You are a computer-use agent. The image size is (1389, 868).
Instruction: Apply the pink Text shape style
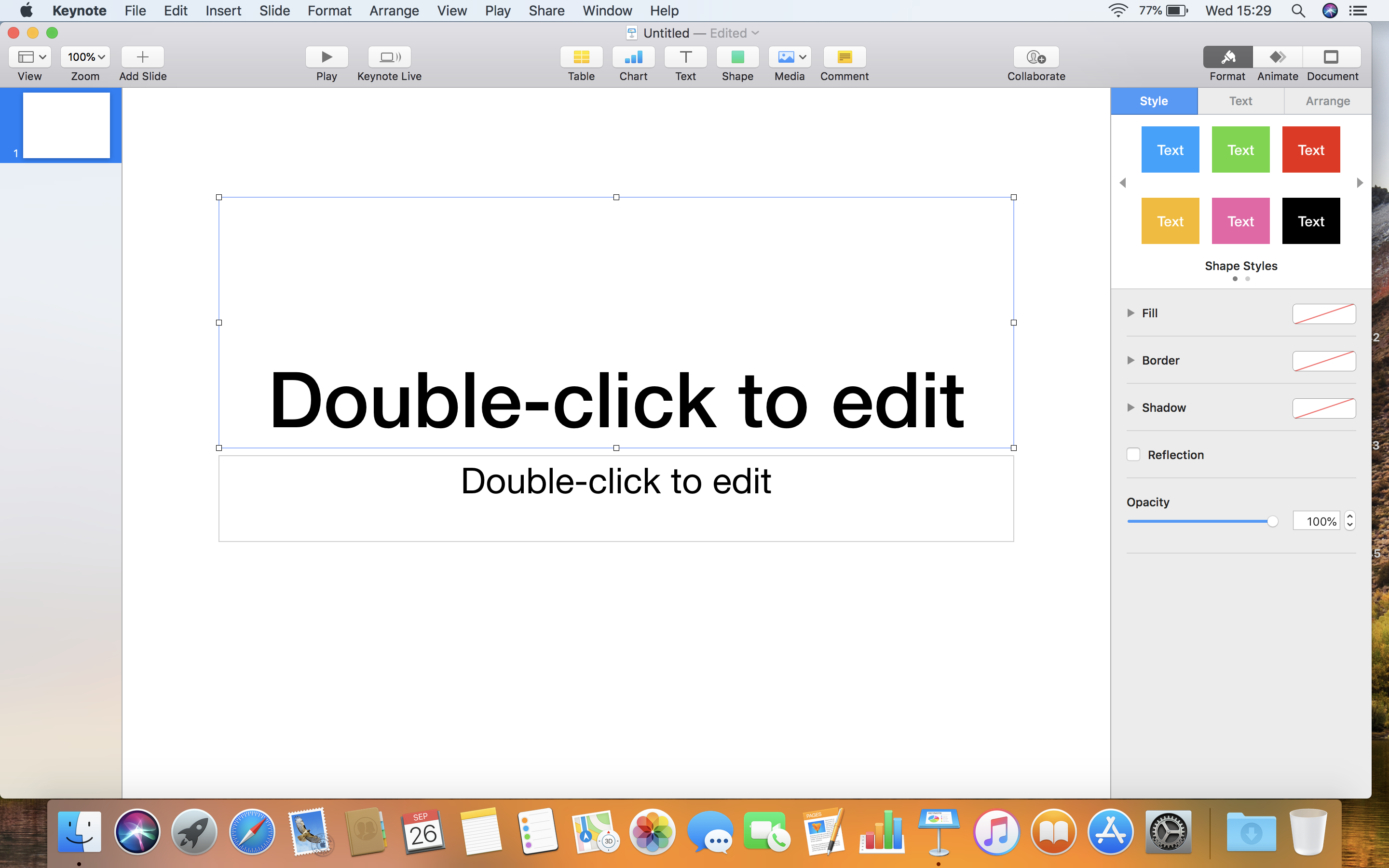[1240, 221]
